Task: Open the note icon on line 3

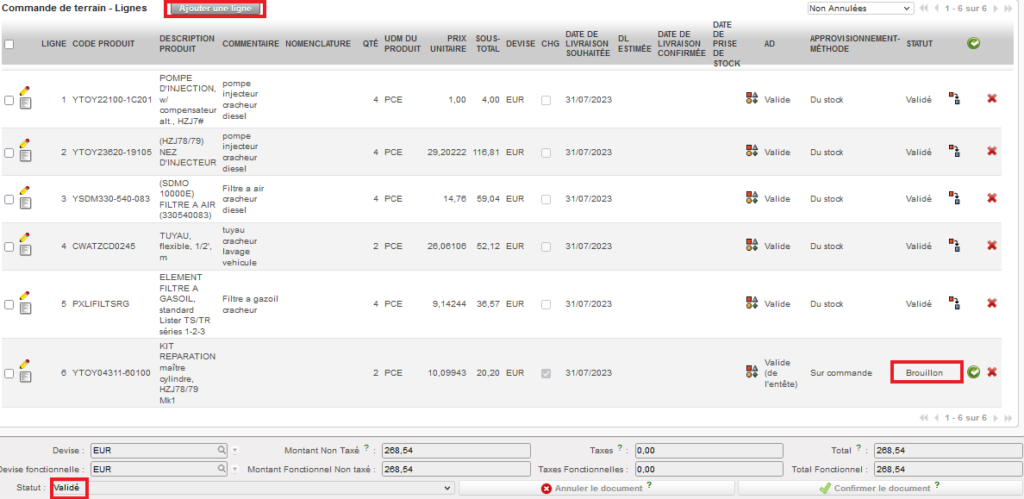Action: click(x=25, y=203)
